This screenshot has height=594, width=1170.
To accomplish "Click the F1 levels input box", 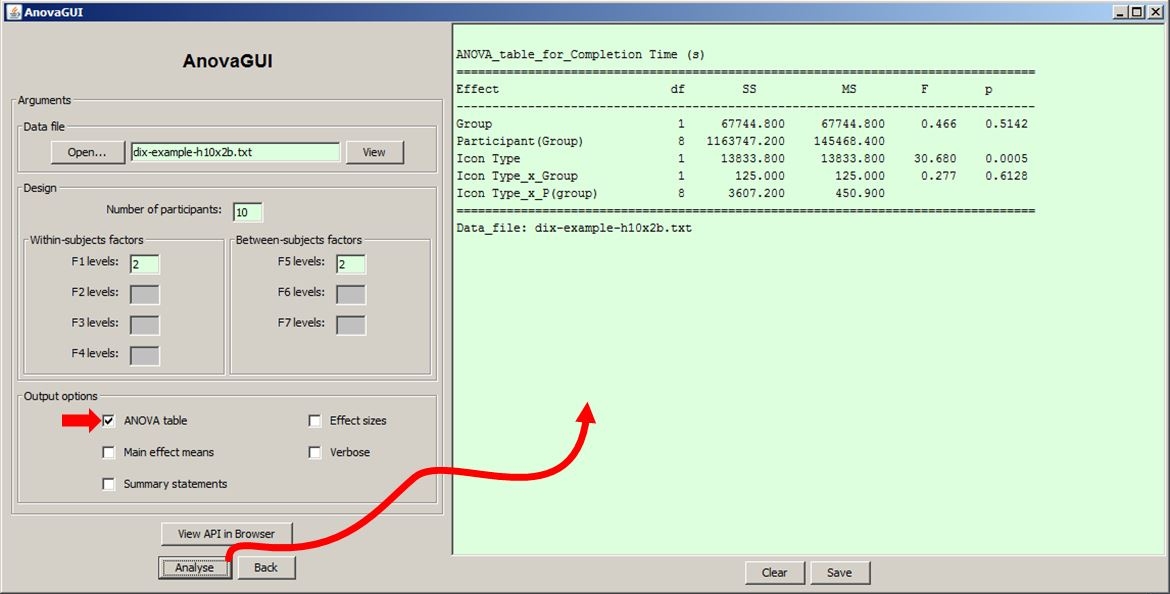I will click(145, 264).
